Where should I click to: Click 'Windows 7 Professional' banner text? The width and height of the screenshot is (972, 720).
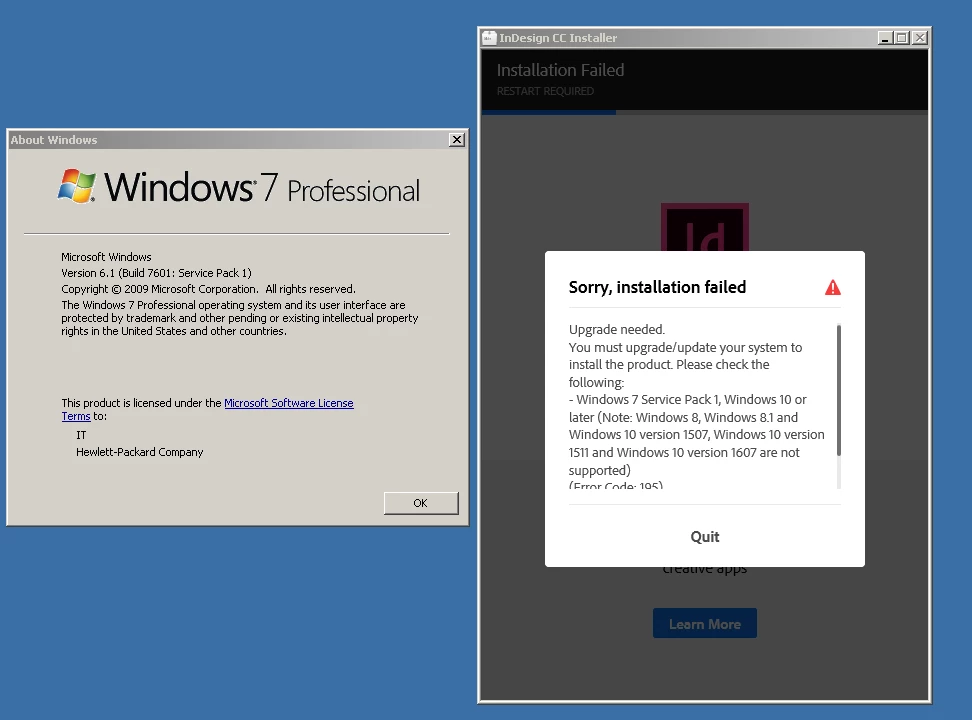coord(262,187)
